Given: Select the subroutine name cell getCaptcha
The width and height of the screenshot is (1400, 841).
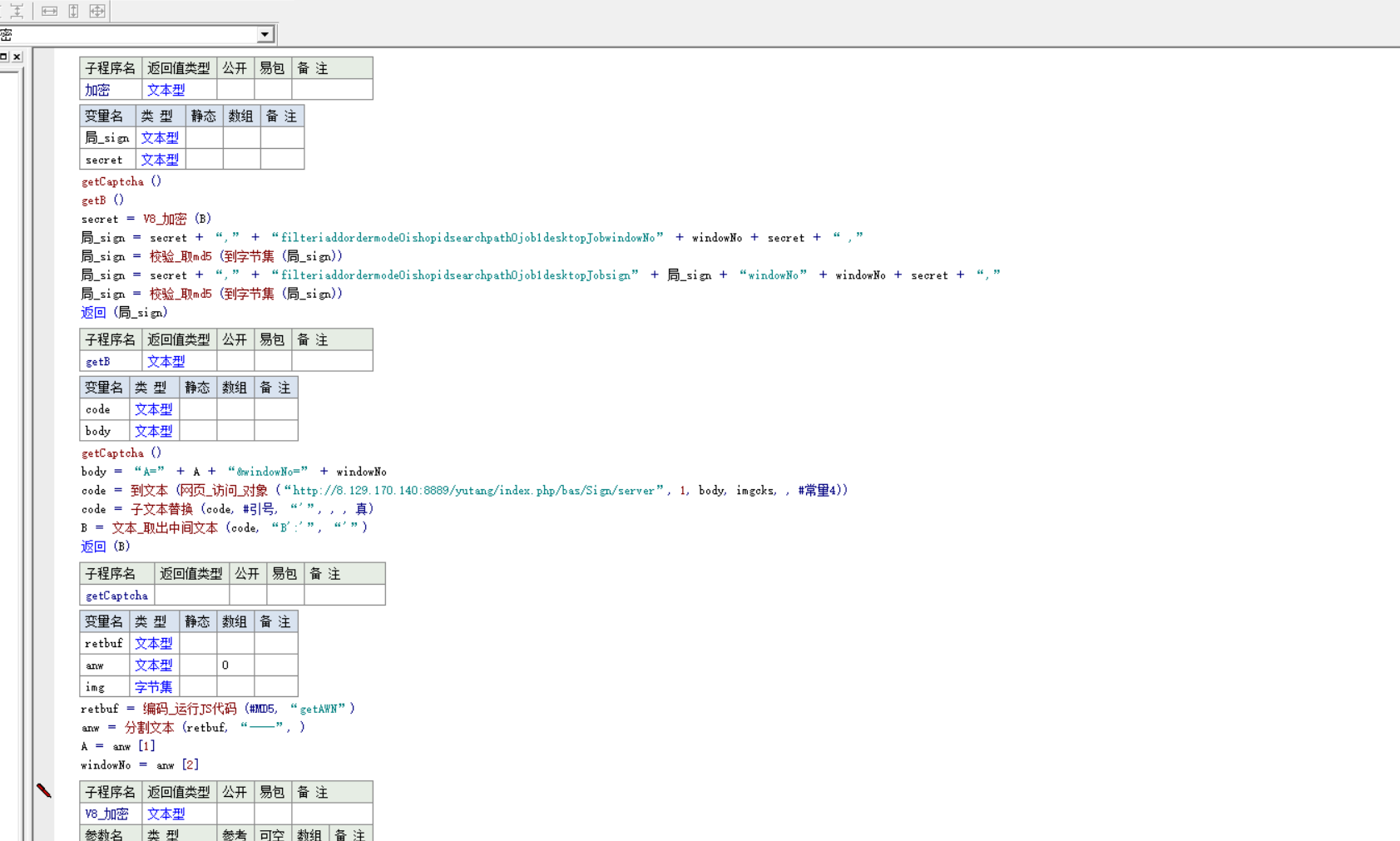Looking at the screenshot, I should [117, 596].
